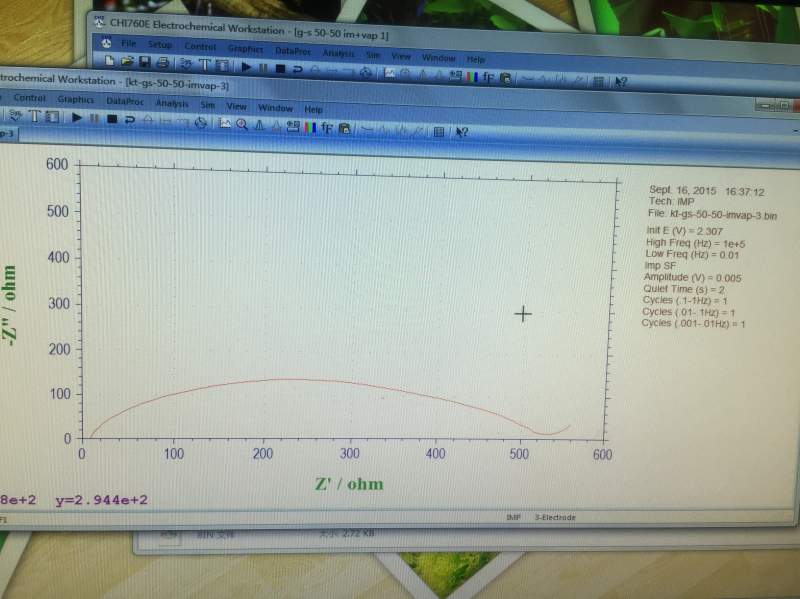Open Setup menu in back g-s window
The height and width of the screenshot is (599, 800).
coord(160,45)
